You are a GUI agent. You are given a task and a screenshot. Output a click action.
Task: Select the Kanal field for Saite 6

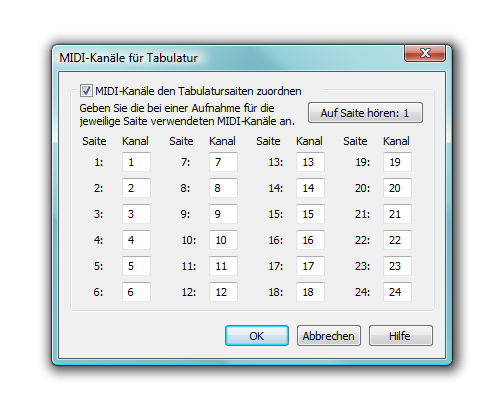coord(136,292)
